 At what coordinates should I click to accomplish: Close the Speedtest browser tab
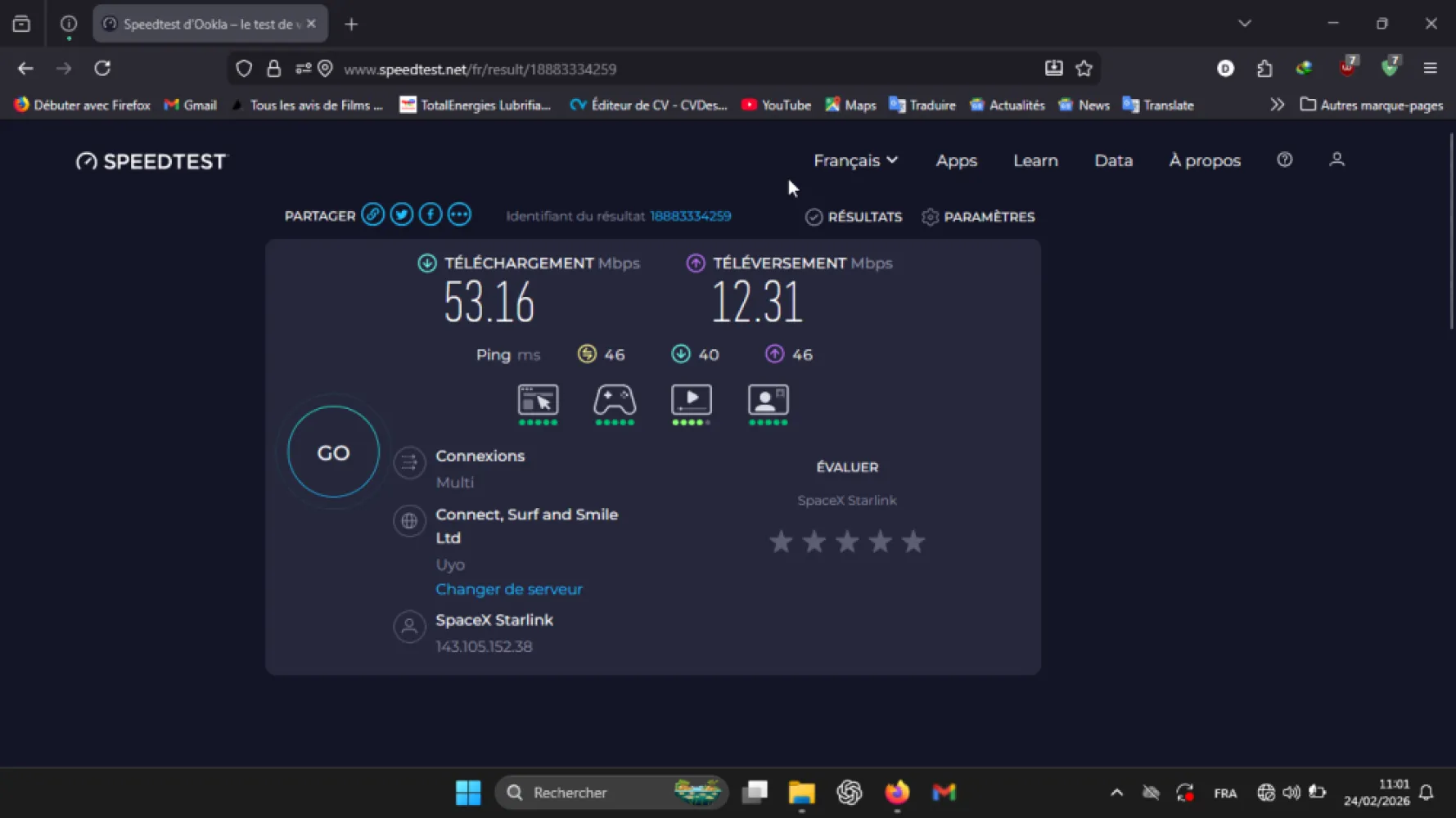(311, 24)
